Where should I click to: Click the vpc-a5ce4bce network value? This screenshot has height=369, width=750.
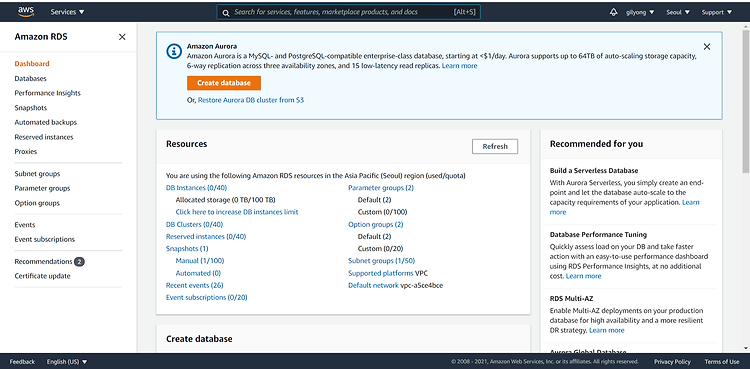(422, 285)
